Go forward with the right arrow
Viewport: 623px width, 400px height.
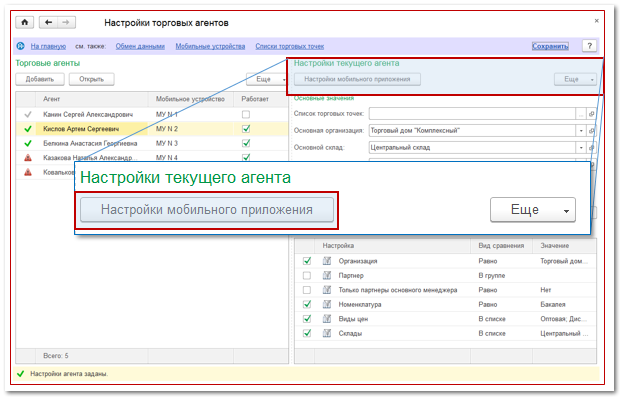(65, 22)
